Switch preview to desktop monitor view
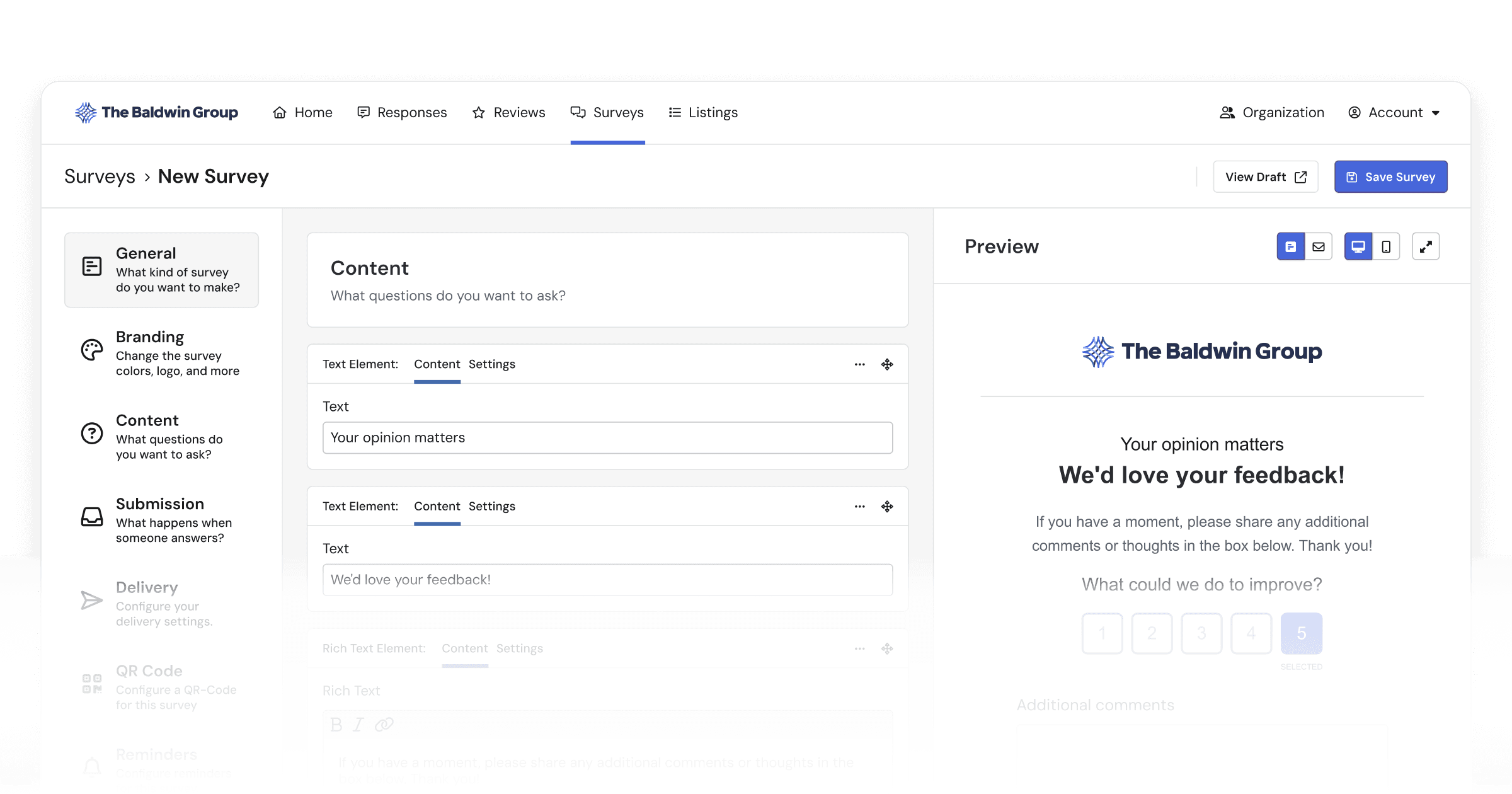 pyautogui.click(x=1358, y=246)
